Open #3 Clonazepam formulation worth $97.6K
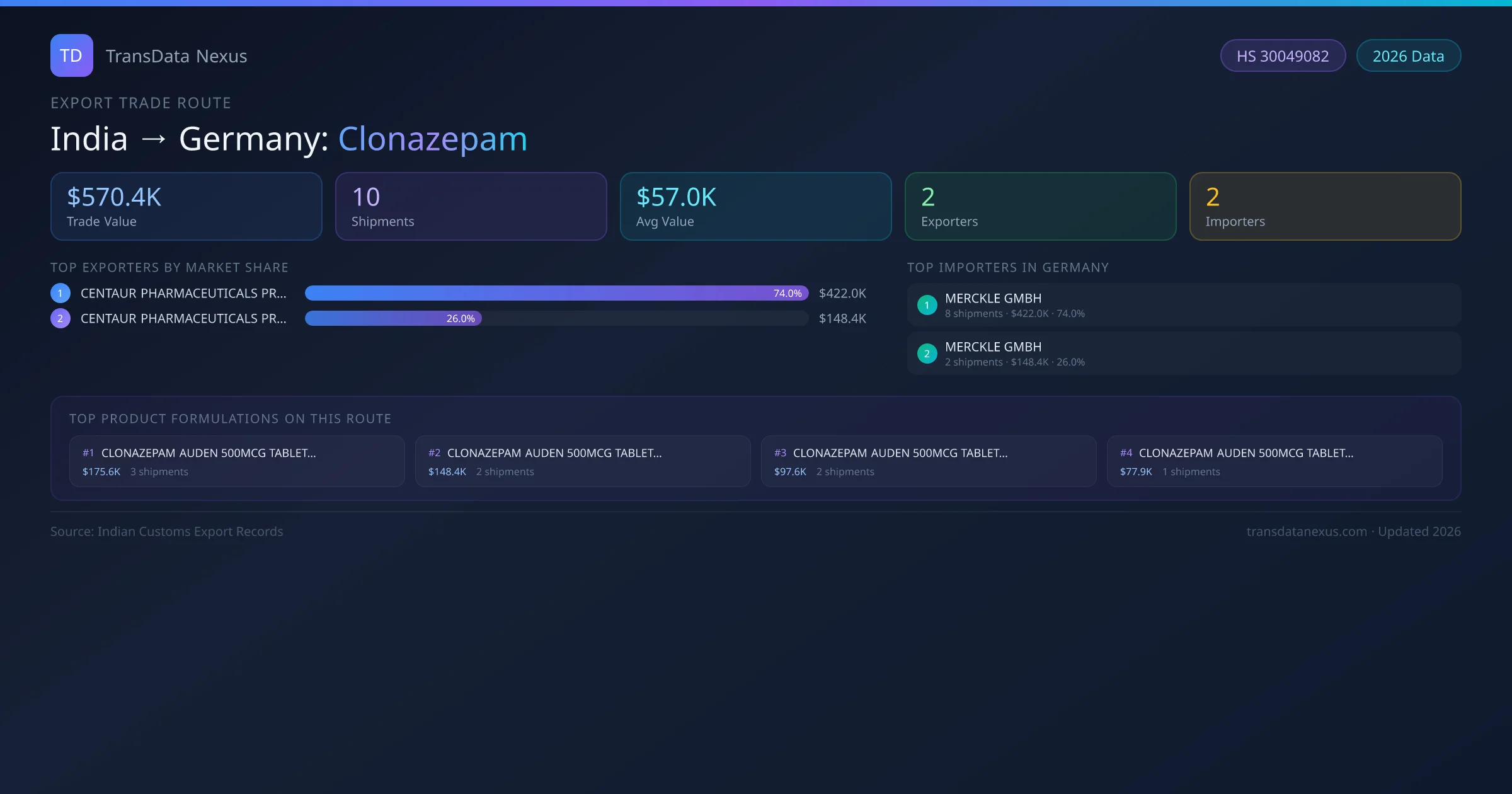1512x794 pixels. coord(928,461)
